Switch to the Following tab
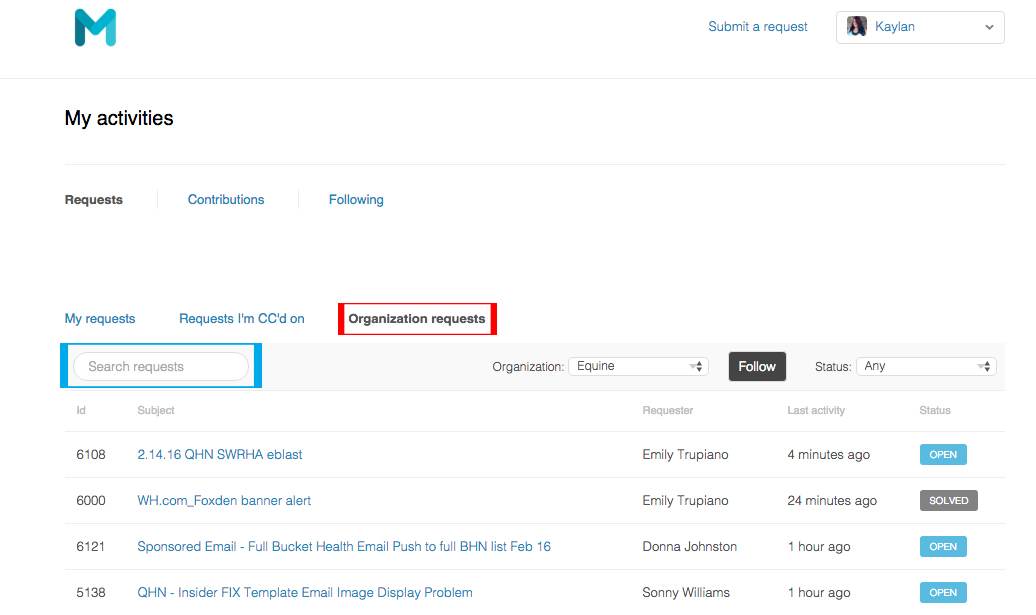1036x615 pixels. (x=356, y=200)
